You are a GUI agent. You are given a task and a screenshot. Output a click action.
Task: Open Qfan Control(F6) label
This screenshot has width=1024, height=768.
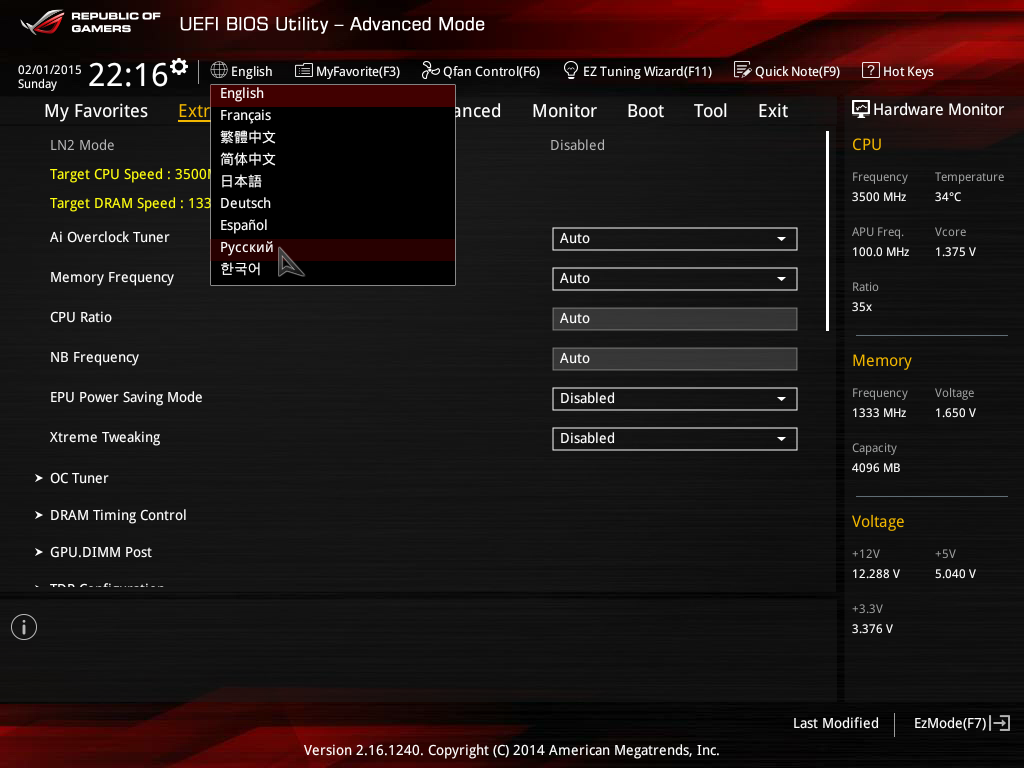tap(491, 71)
